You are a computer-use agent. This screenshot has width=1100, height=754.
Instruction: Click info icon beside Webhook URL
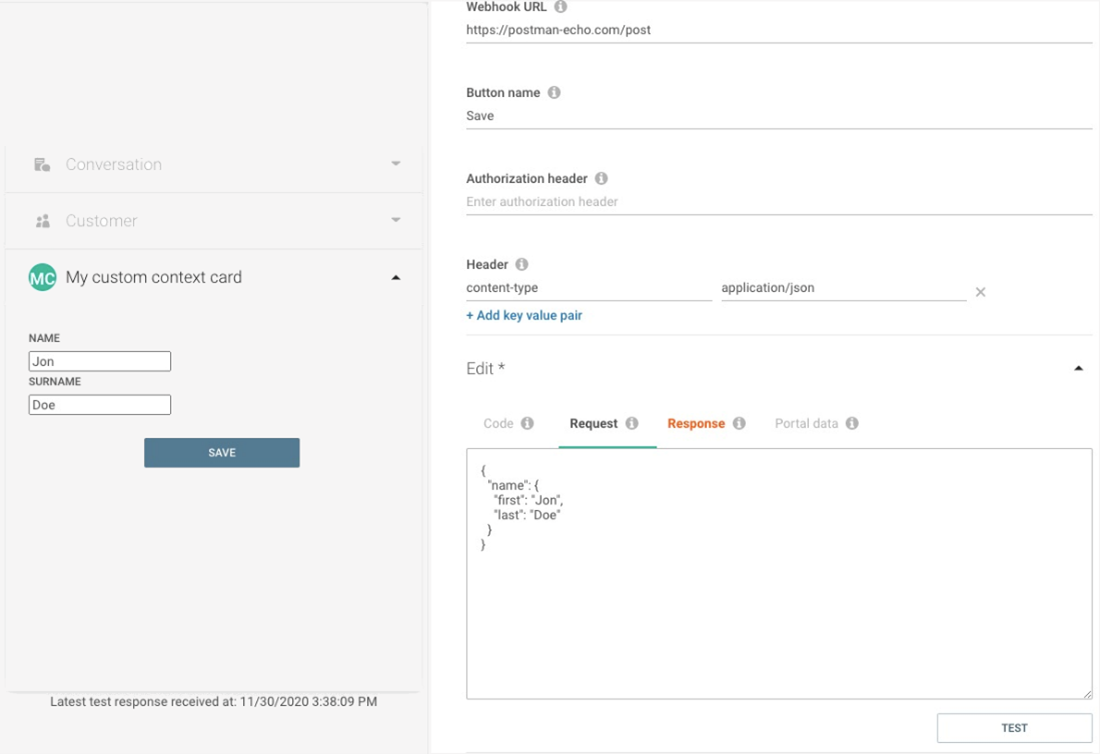coord(560,7)
